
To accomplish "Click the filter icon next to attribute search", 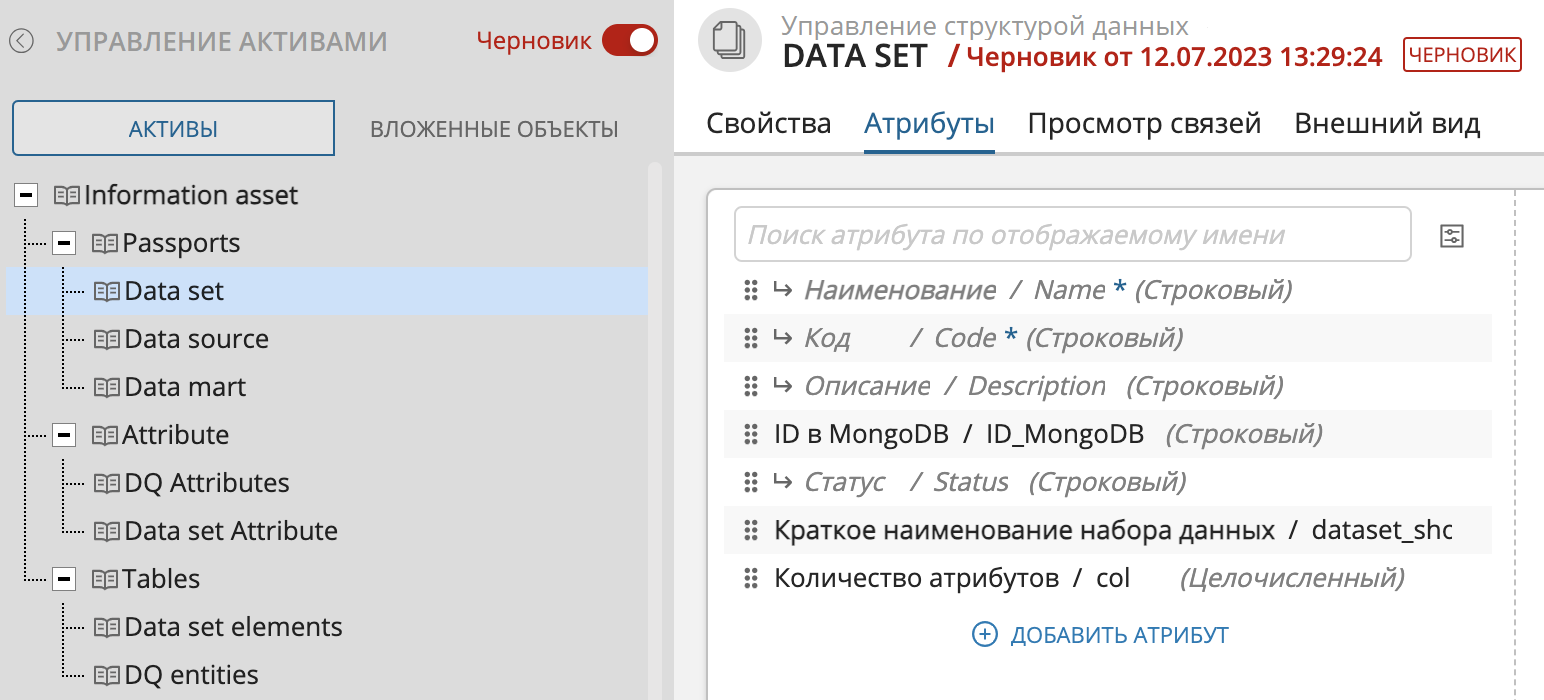I will point(1451,235).
